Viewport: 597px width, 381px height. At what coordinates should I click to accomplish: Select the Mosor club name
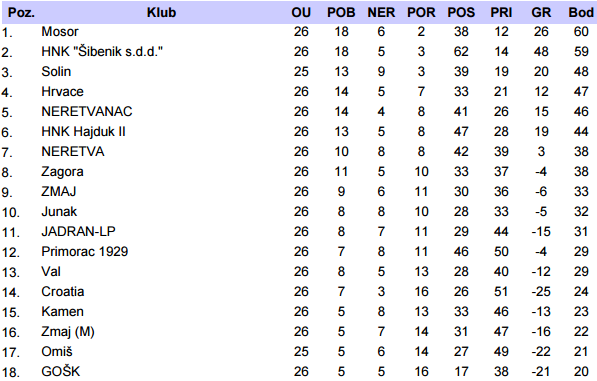point(60,32)
